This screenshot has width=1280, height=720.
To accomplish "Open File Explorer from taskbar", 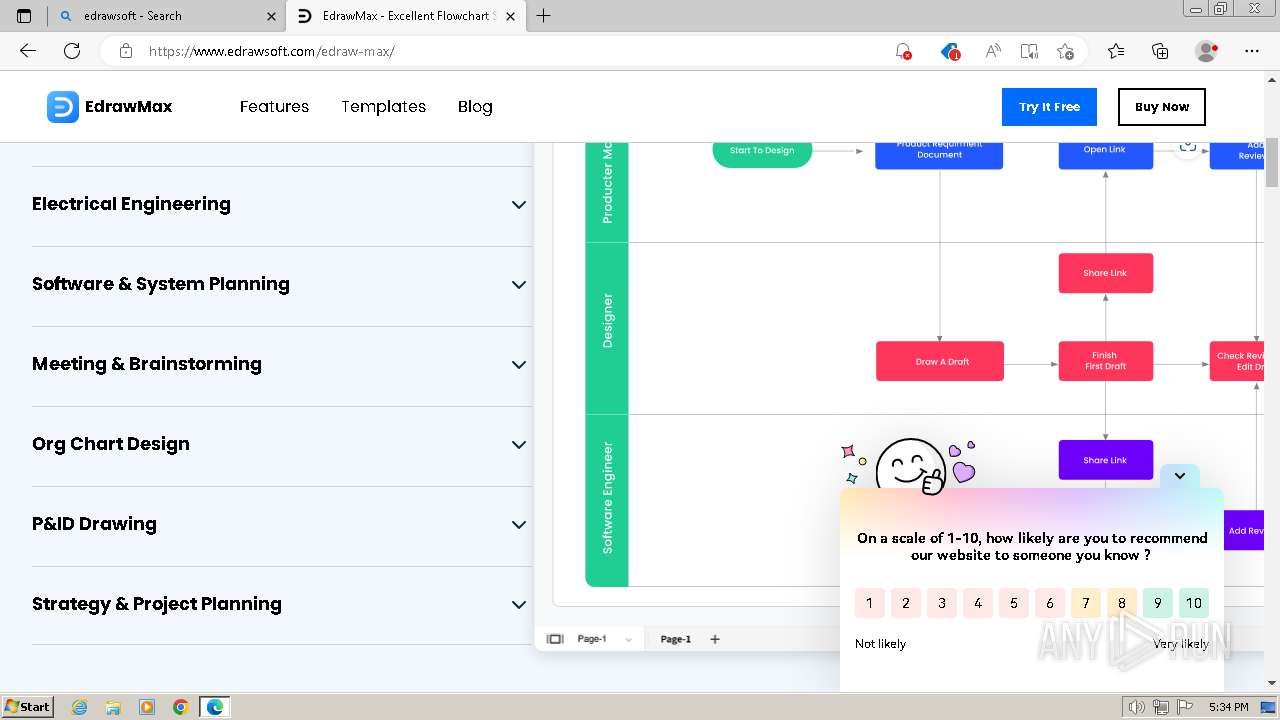I will point(113,707).
